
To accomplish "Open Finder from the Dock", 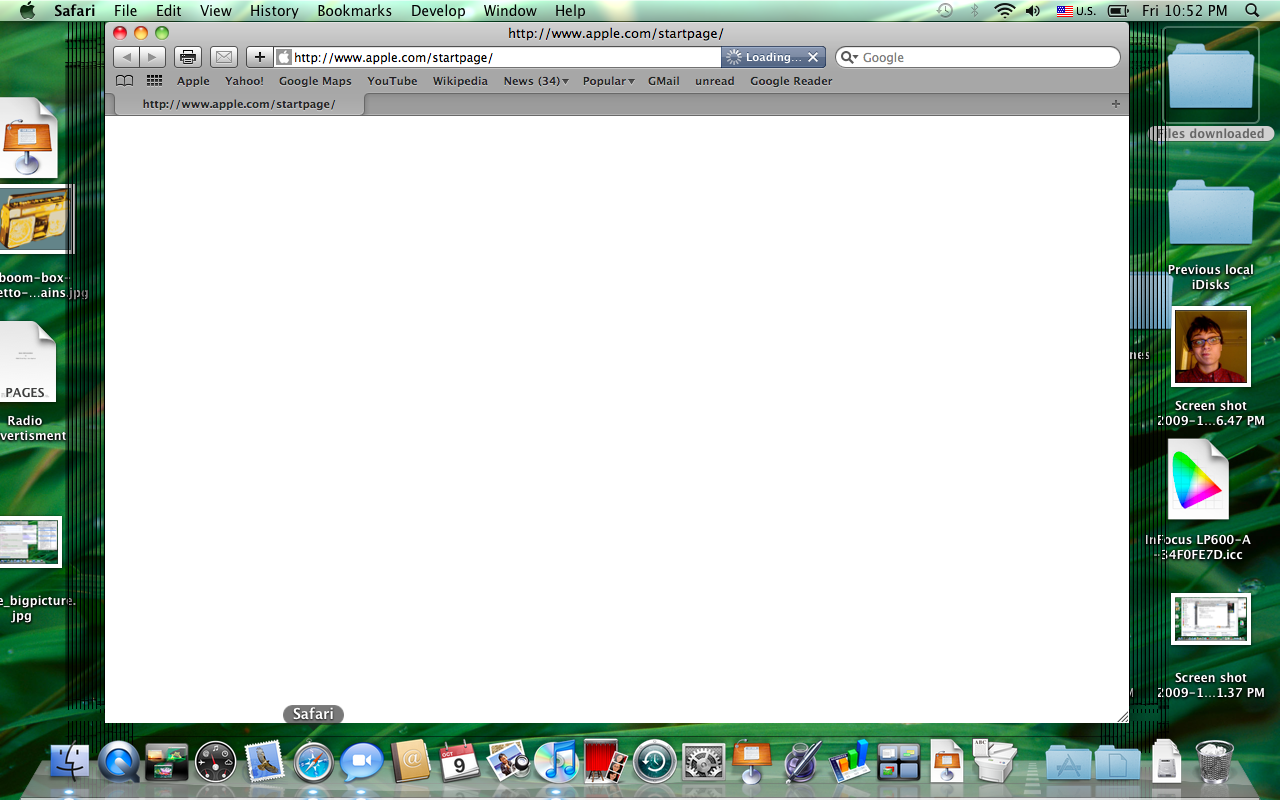I will point(70,763).
